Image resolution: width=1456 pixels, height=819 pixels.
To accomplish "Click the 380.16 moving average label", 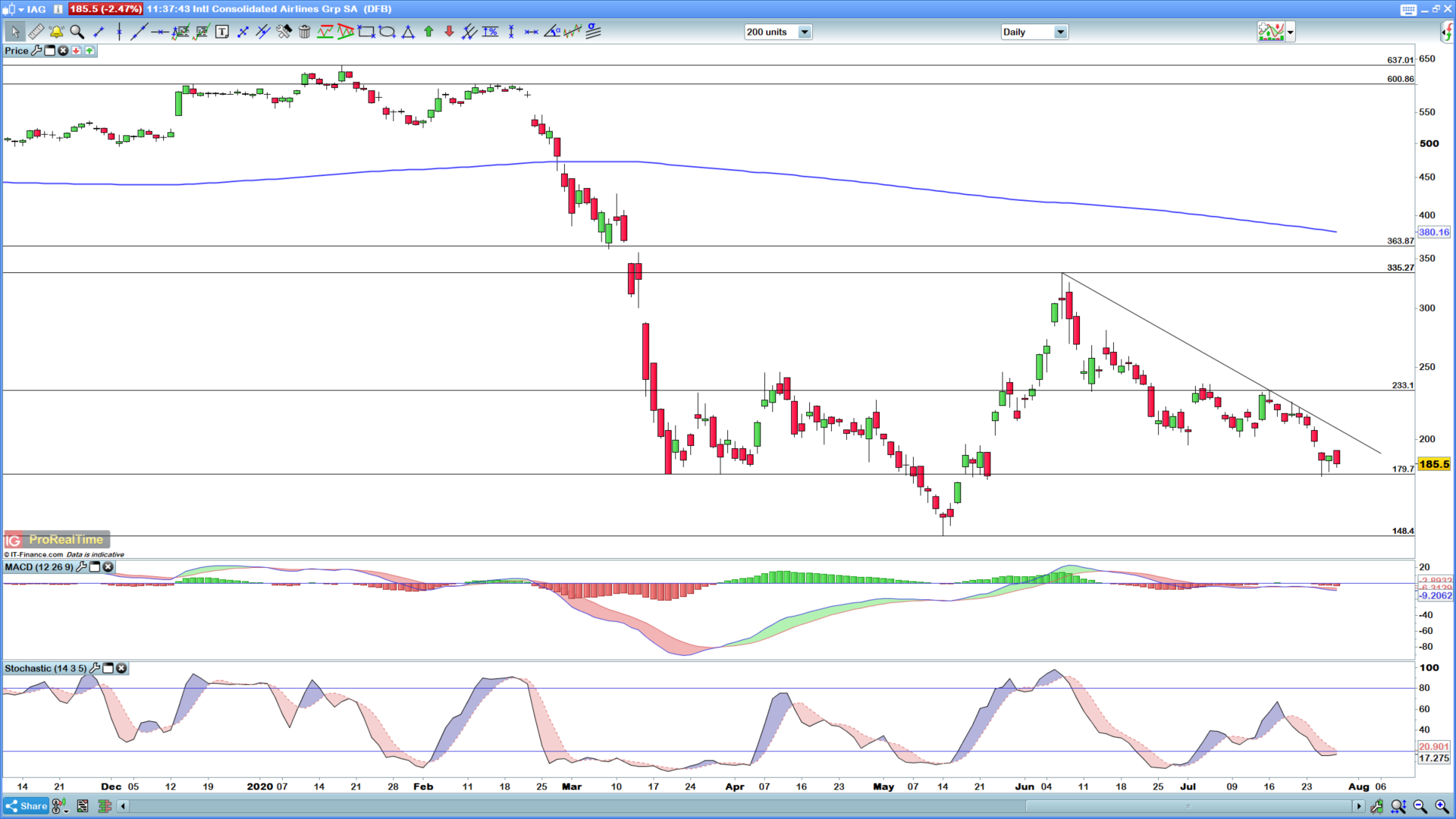I will 1433,233.
